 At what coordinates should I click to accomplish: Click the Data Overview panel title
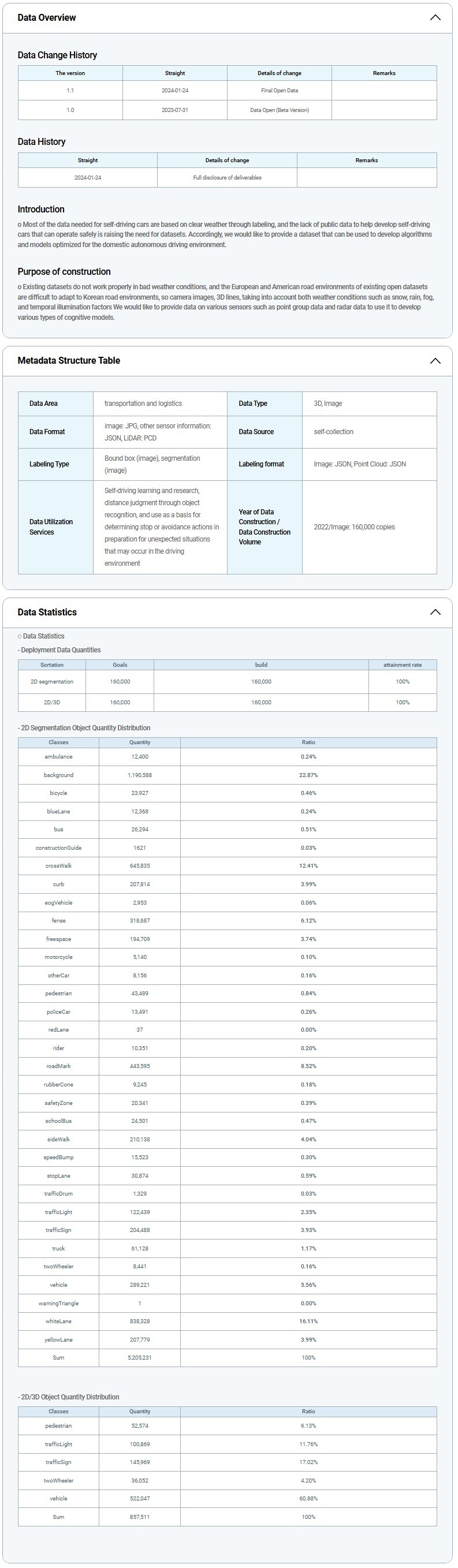(x=47, y=18)
